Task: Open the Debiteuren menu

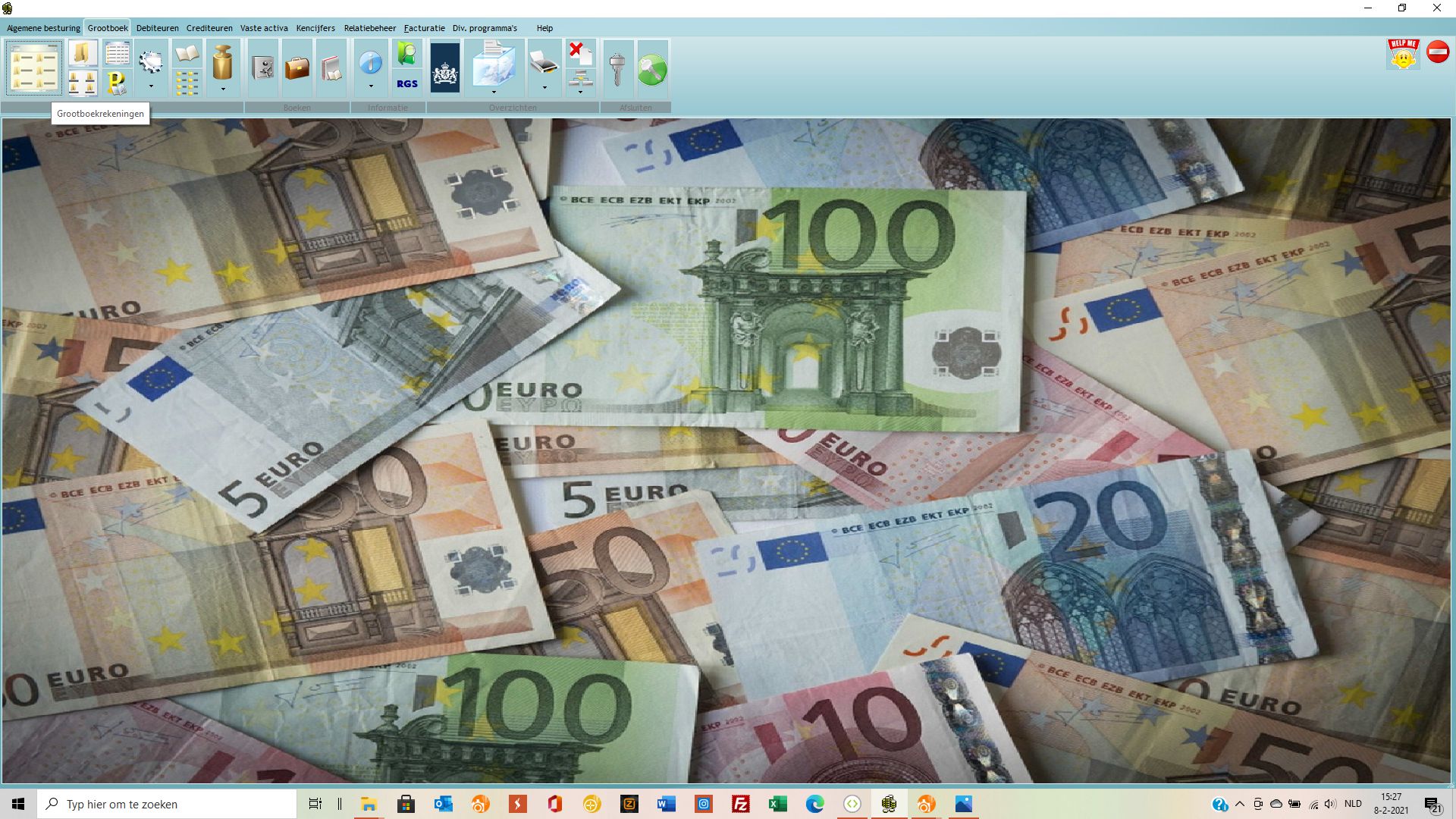Action: coord(158,28)
